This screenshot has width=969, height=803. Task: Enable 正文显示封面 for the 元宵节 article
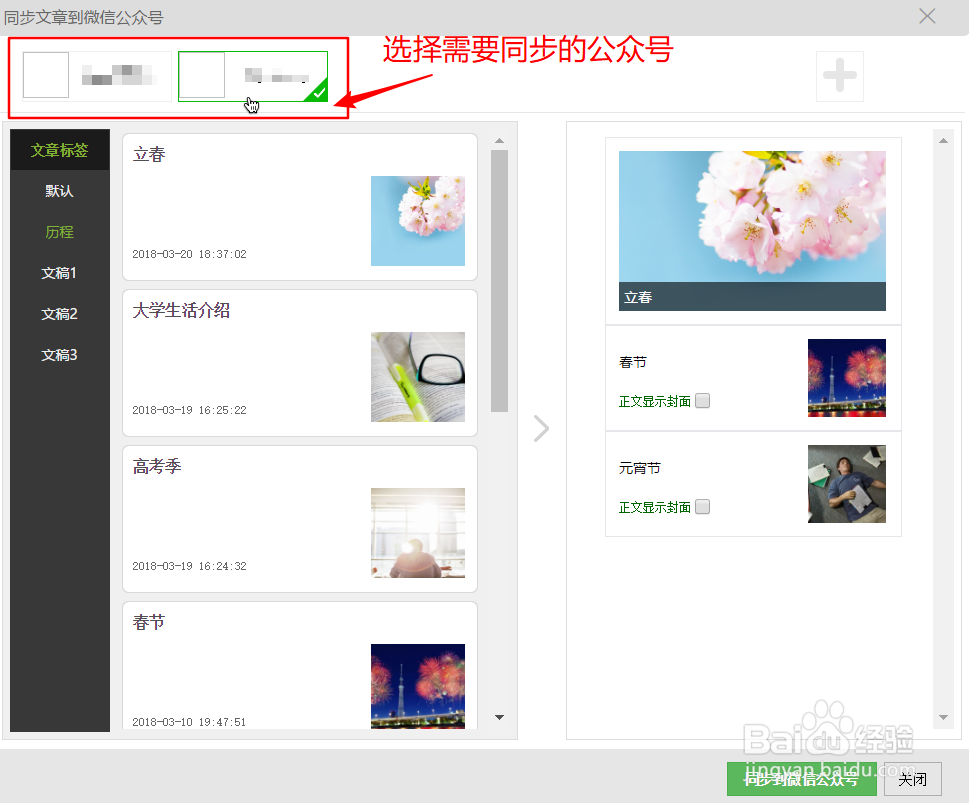tap(702, 507)
